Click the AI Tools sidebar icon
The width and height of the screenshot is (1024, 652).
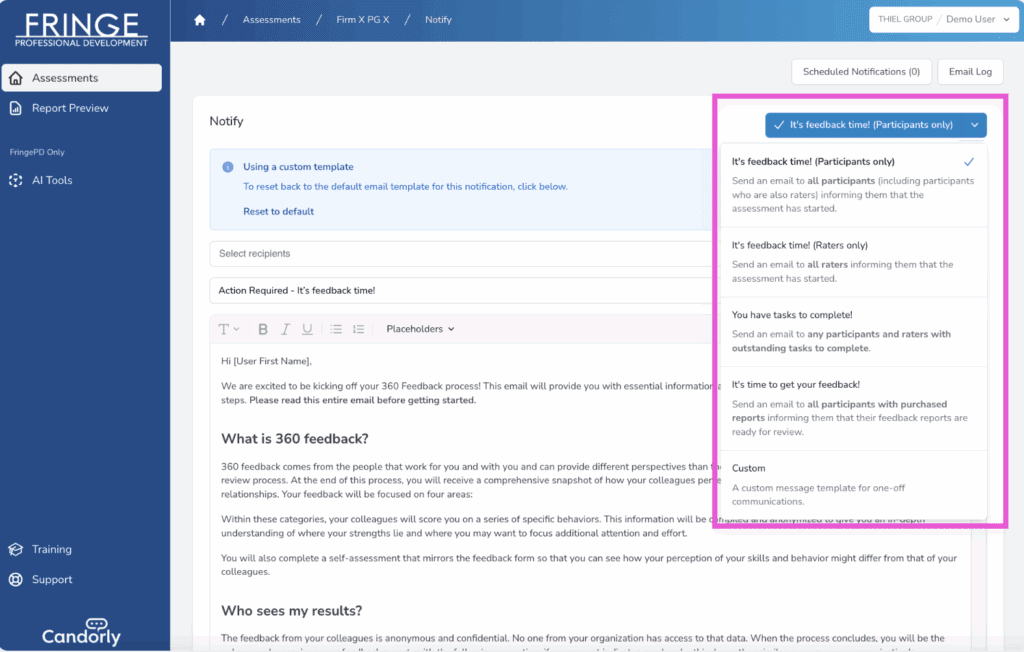point(16,181)
